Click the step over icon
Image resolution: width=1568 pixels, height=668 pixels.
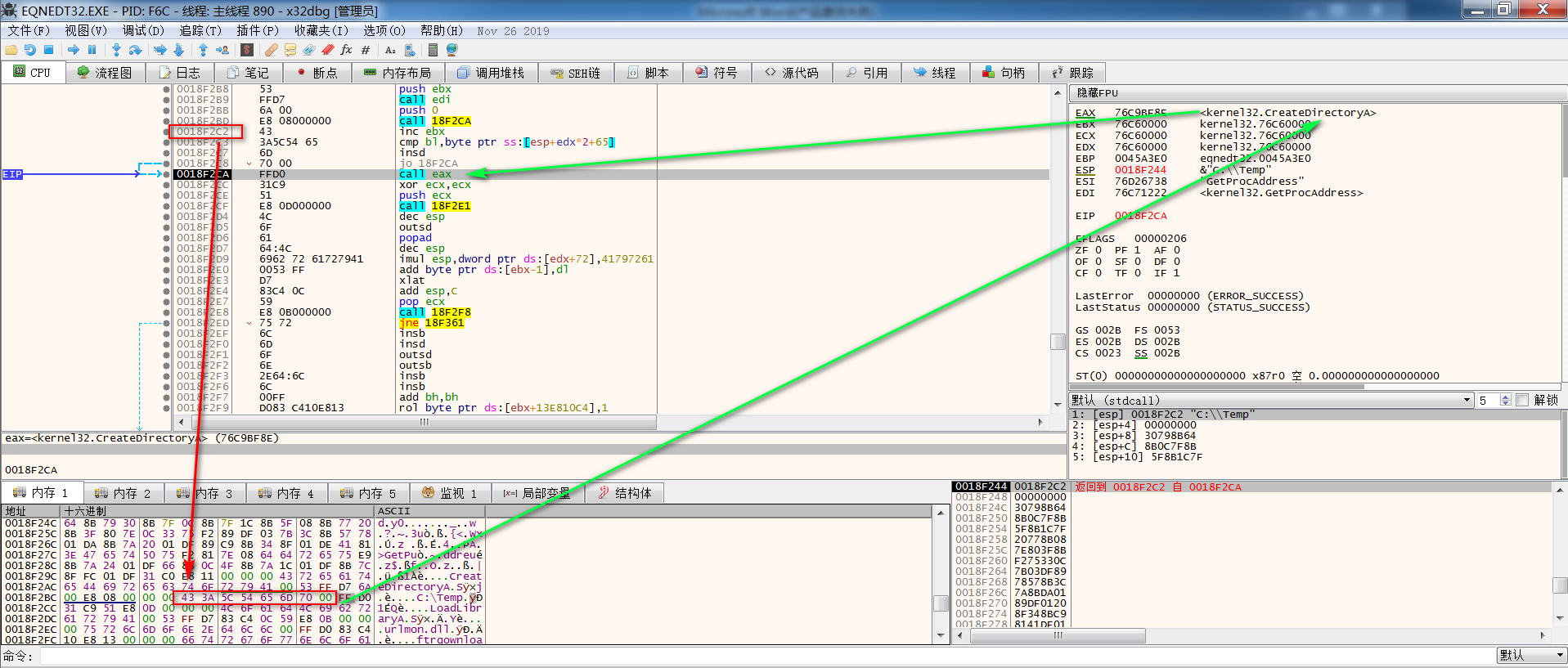coord(135,50)
